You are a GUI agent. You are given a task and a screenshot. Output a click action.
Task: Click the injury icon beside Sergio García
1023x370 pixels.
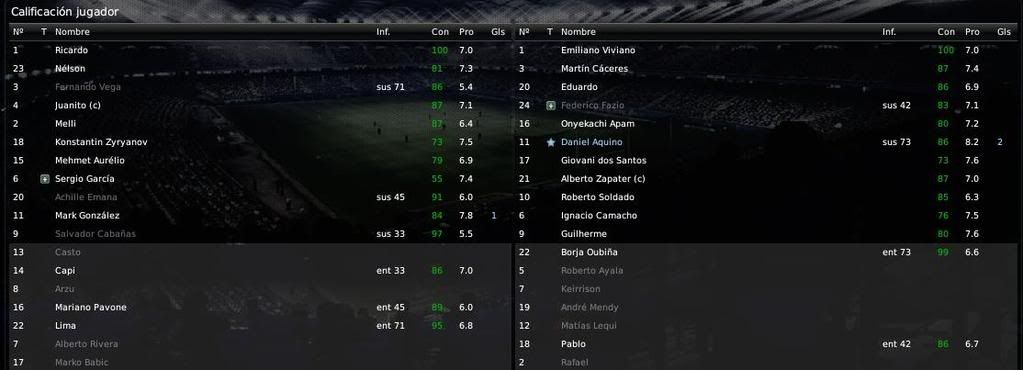(44, 179)
